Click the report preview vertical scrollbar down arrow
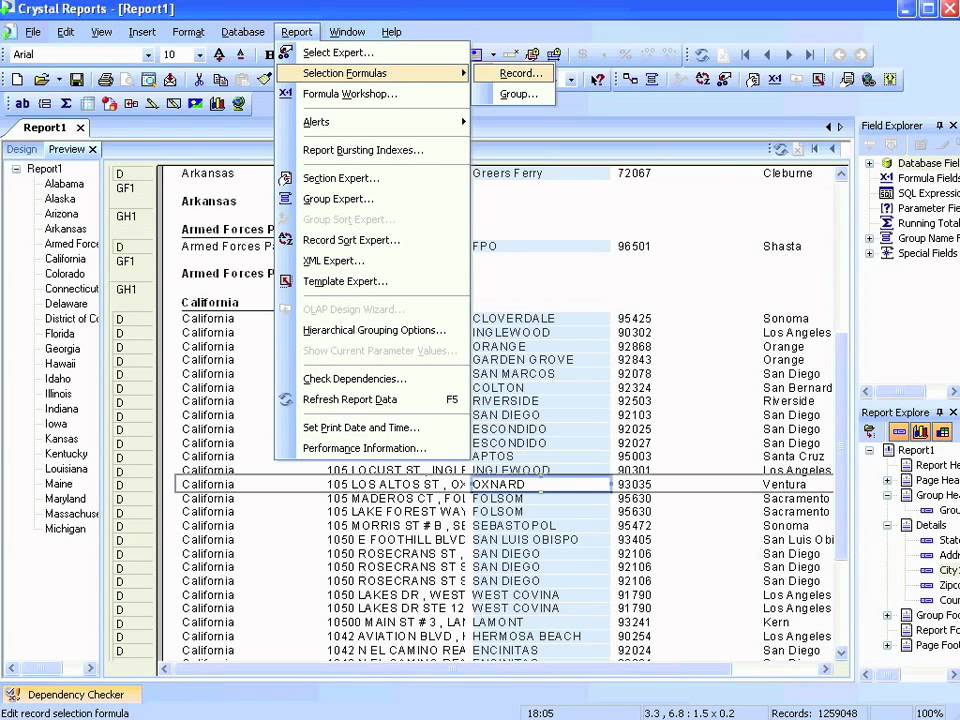 coord(841,653)
